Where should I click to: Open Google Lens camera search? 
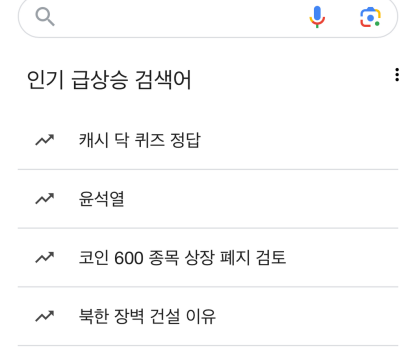tap(370, 17)
